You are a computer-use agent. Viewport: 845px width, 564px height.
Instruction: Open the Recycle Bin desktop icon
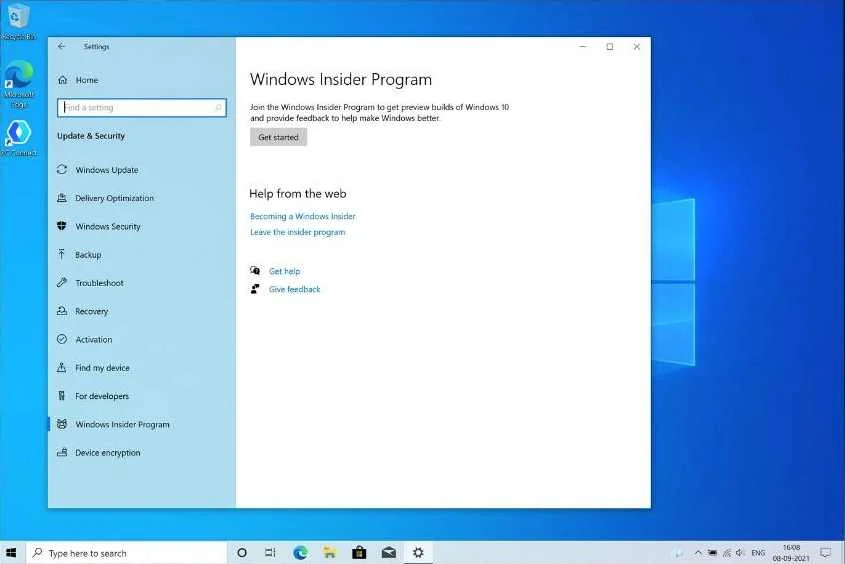coord(18,16)
